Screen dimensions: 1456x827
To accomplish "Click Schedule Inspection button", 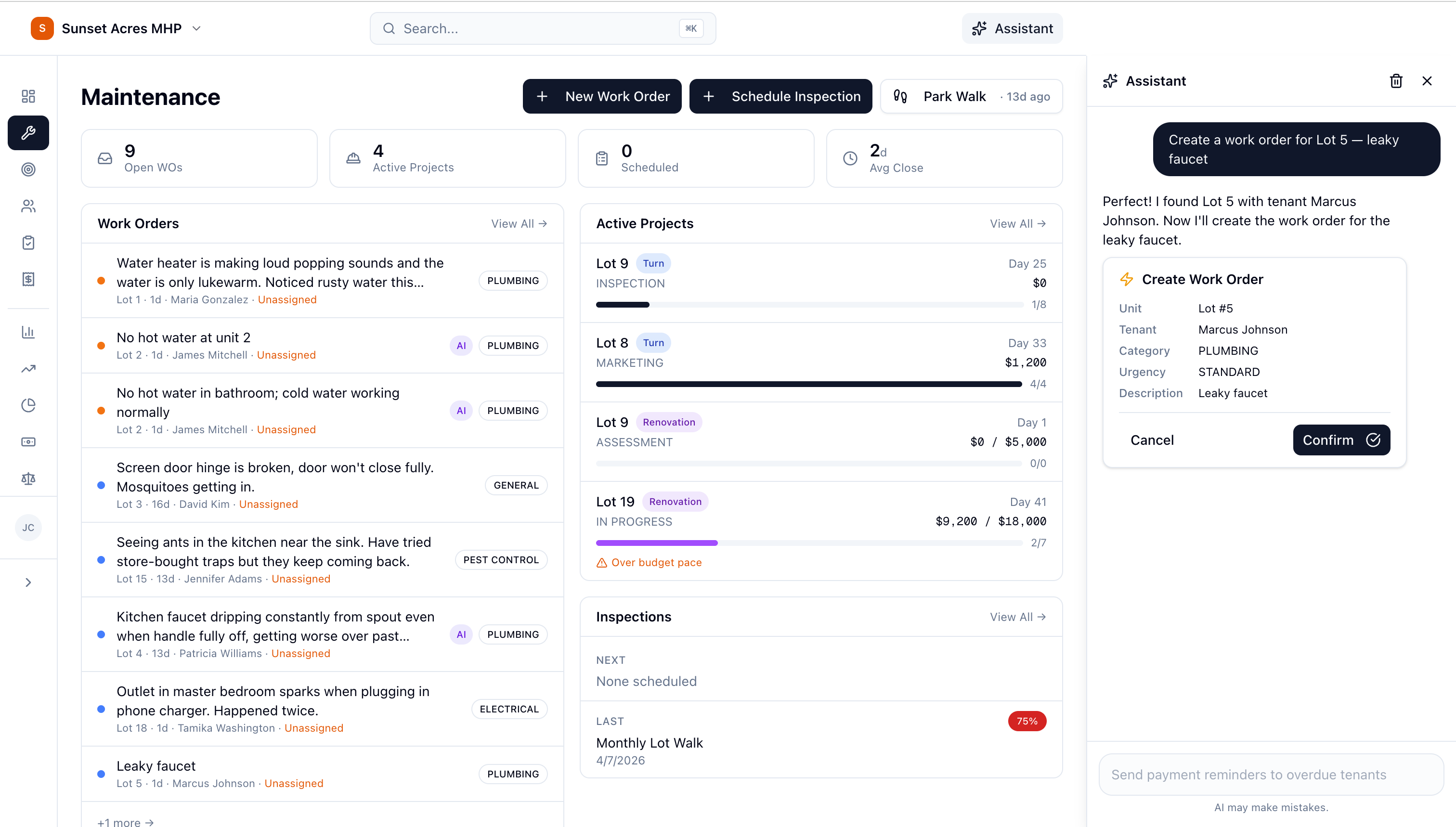I will coord(780,97).
